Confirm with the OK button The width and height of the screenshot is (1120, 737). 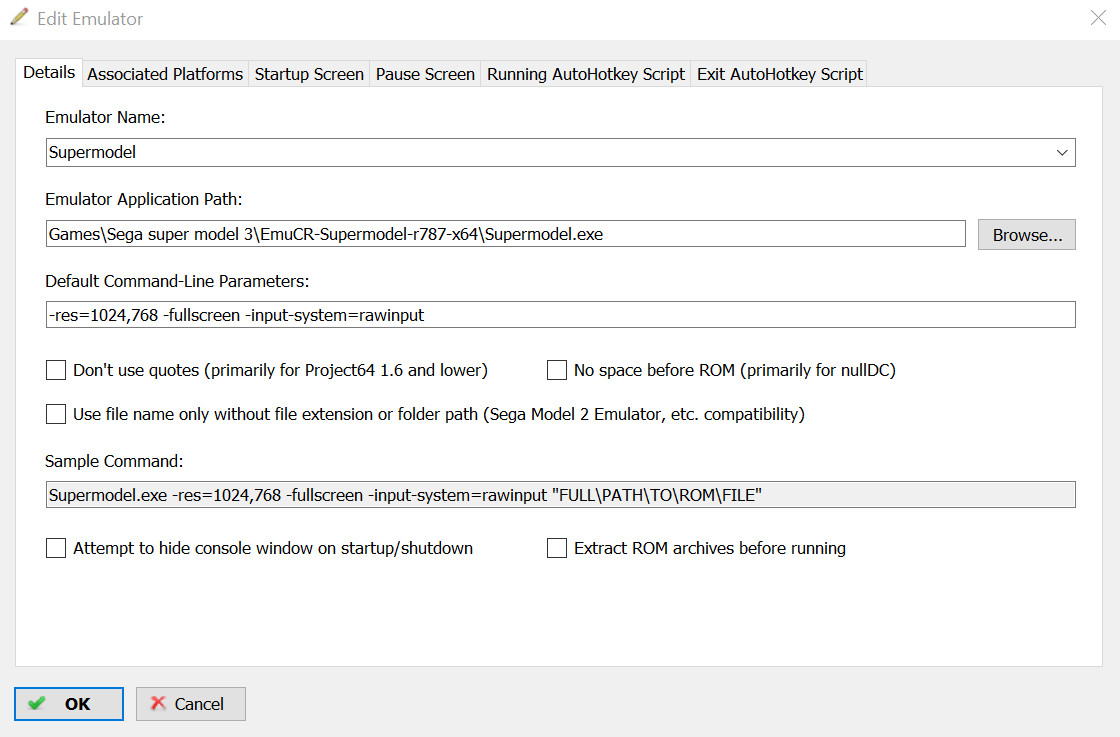pyautogui.click(x=69, y=704)
